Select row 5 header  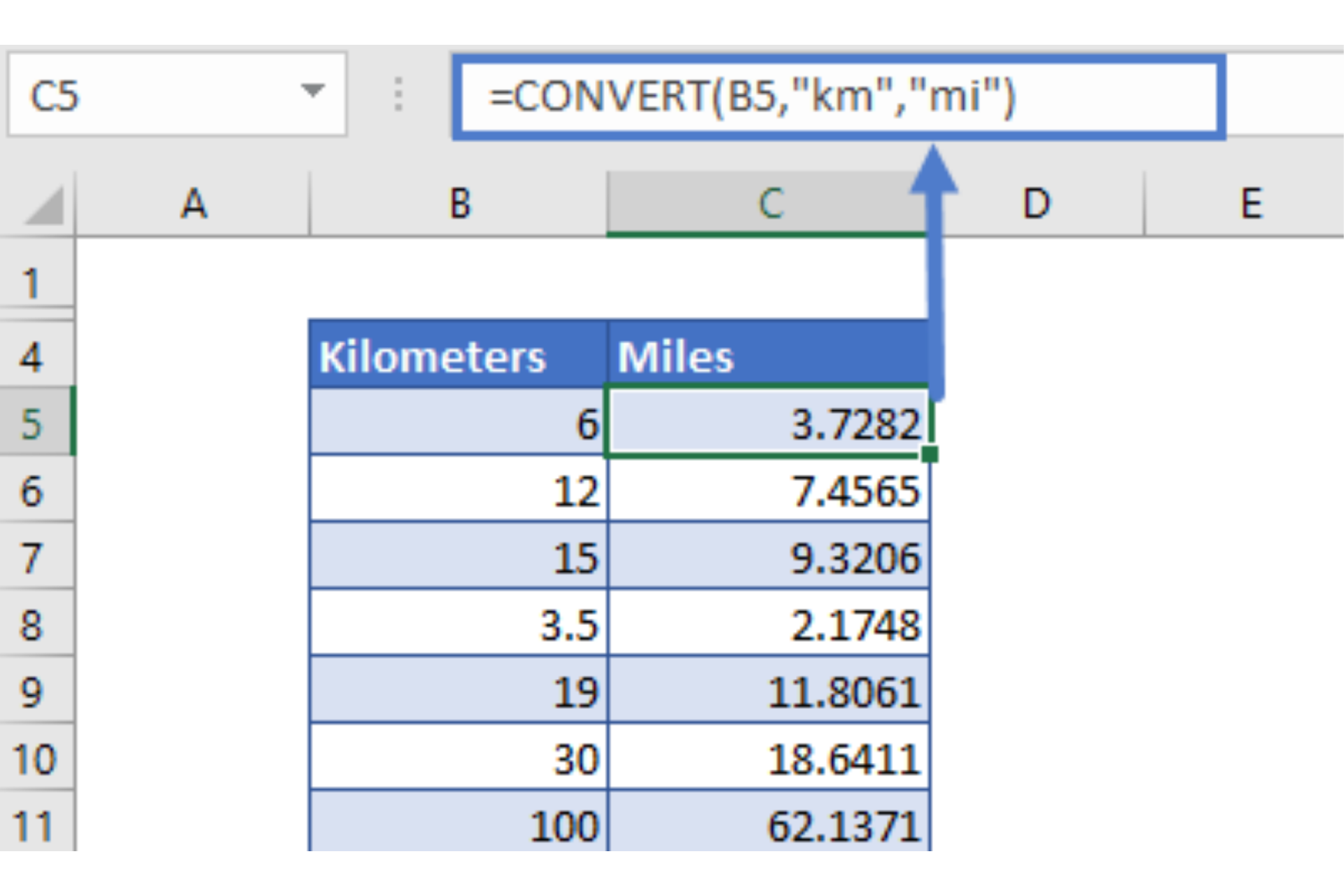click(34, 423)
